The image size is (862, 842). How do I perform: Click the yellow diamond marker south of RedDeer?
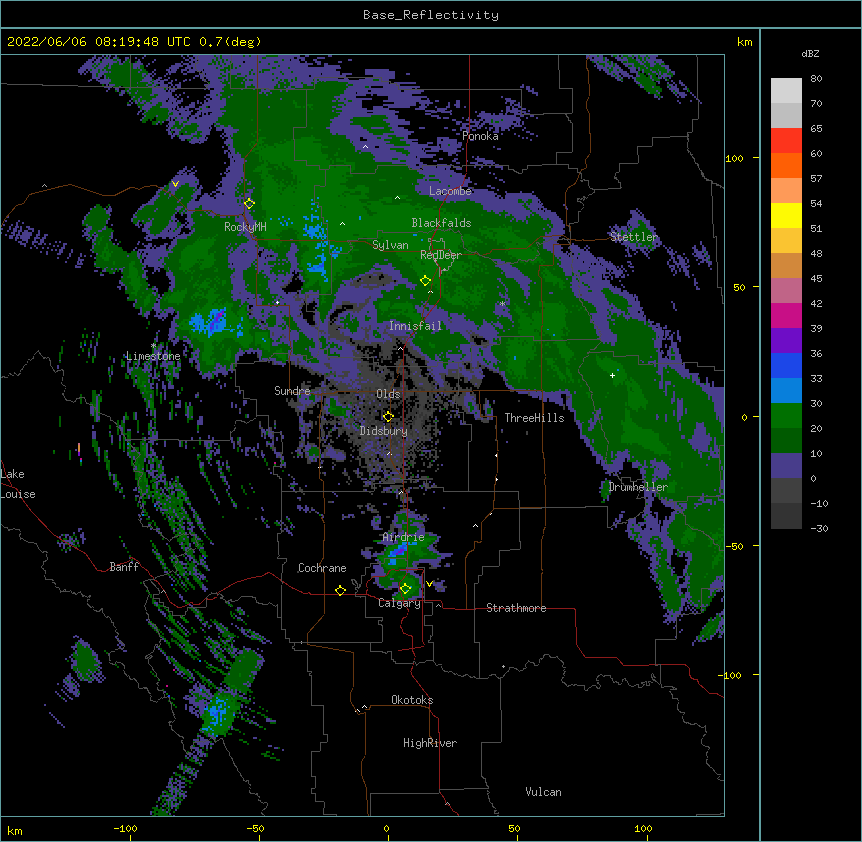(x=425, y=281)
